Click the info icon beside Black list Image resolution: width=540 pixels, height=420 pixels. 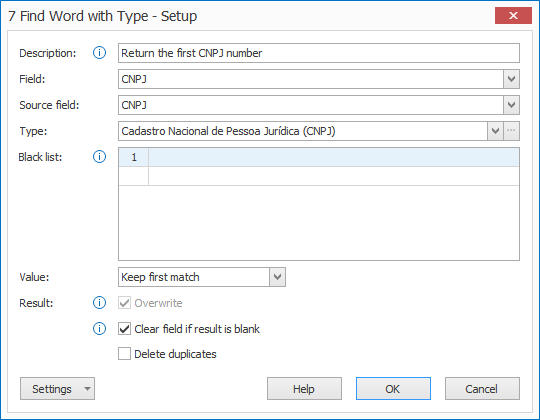tap(99, 157)
